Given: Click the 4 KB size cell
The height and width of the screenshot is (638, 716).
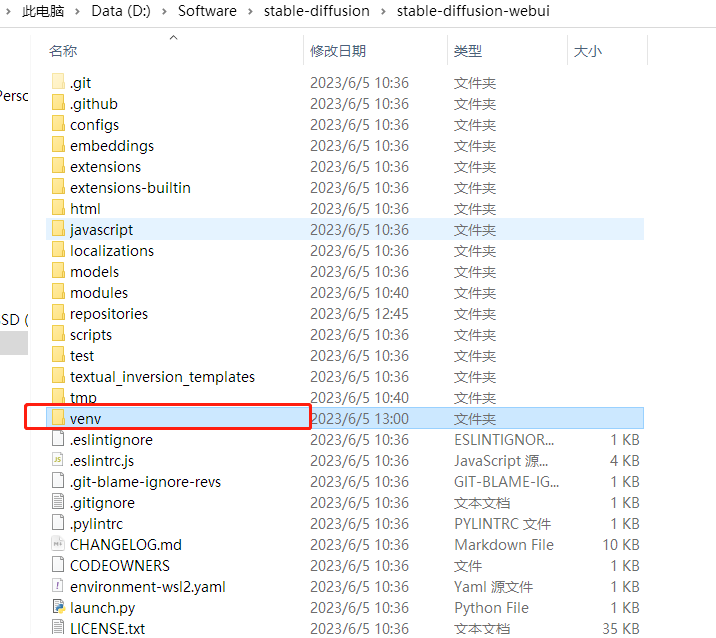Looking at the screenshot, I should (x=624, y=461).
